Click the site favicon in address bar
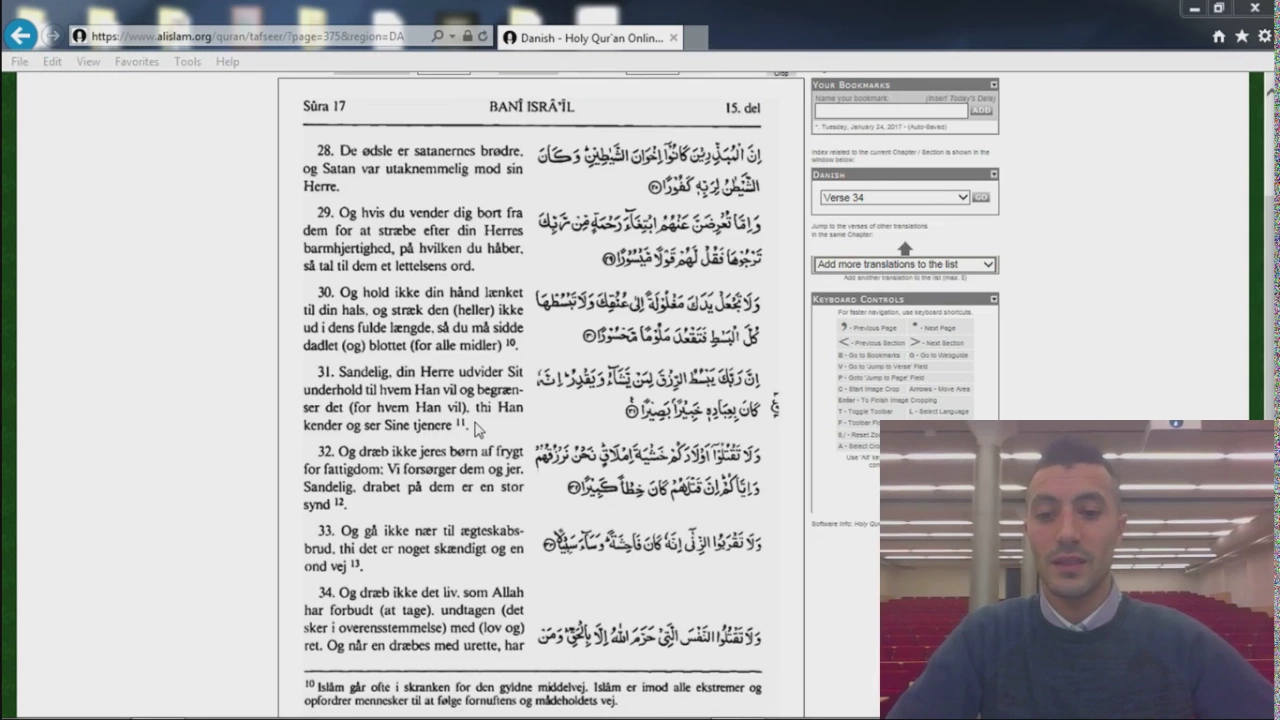The width and height of the screenshot is (1280, 720). [x=79, y=36]
